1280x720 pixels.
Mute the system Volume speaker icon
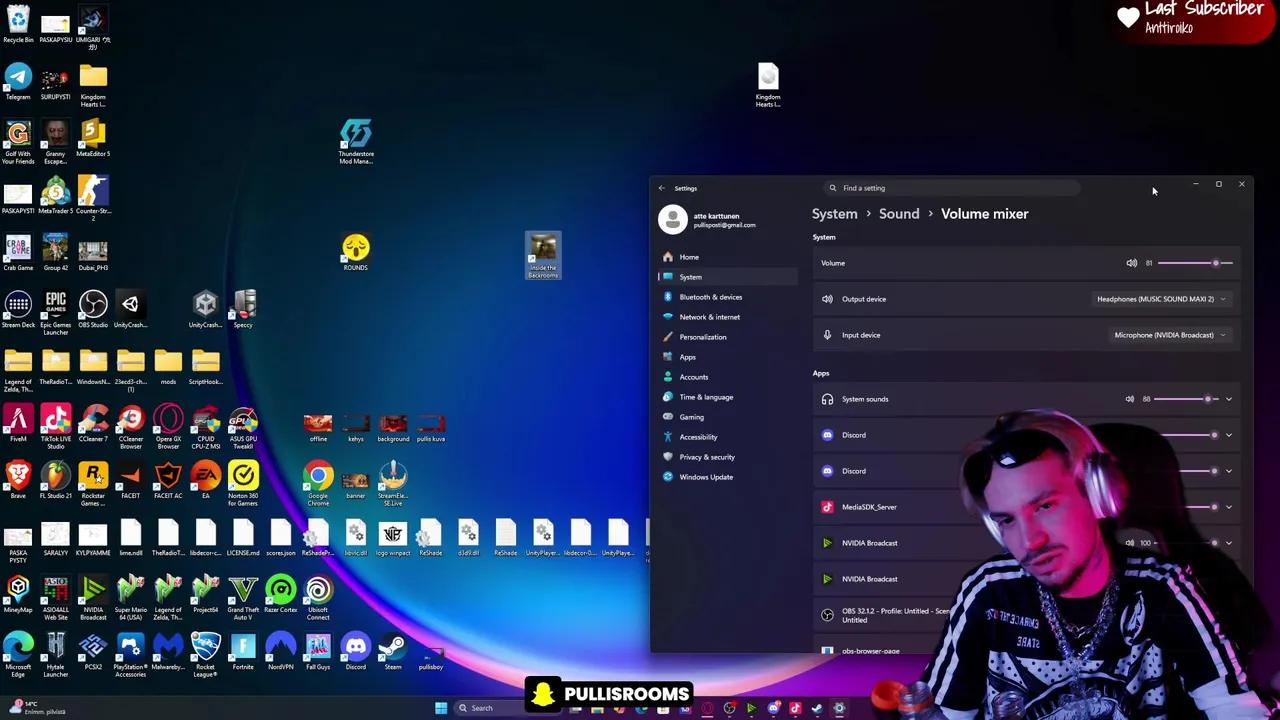(1131, 263)
